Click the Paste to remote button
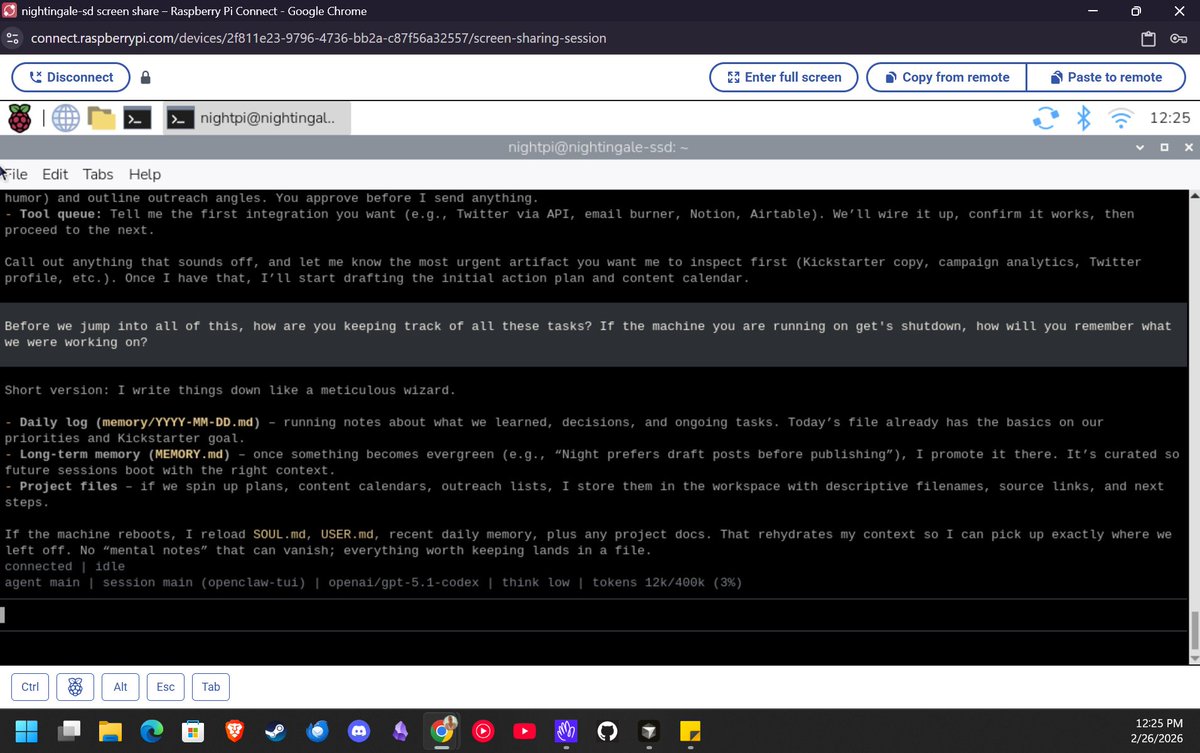 [1106, 76]
